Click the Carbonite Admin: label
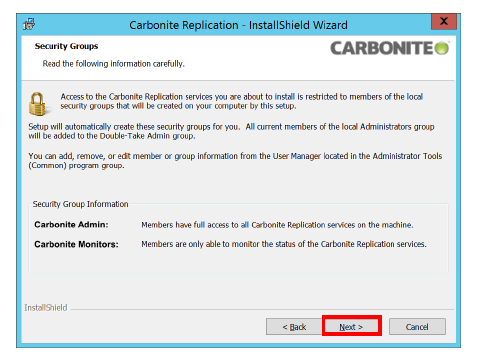The width and height of the screenshot is (477, 364). (x=71, y=224)
